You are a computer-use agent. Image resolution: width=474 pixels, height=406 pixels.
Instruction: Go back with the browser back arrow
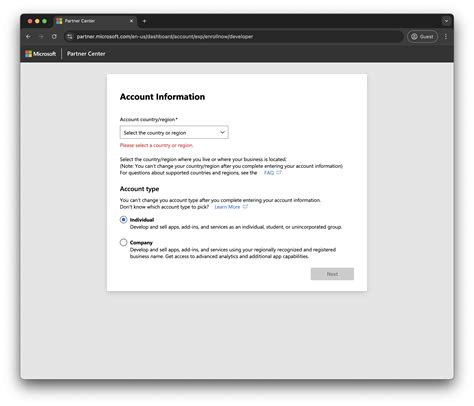pyautogui.click(x=29, y=37)
